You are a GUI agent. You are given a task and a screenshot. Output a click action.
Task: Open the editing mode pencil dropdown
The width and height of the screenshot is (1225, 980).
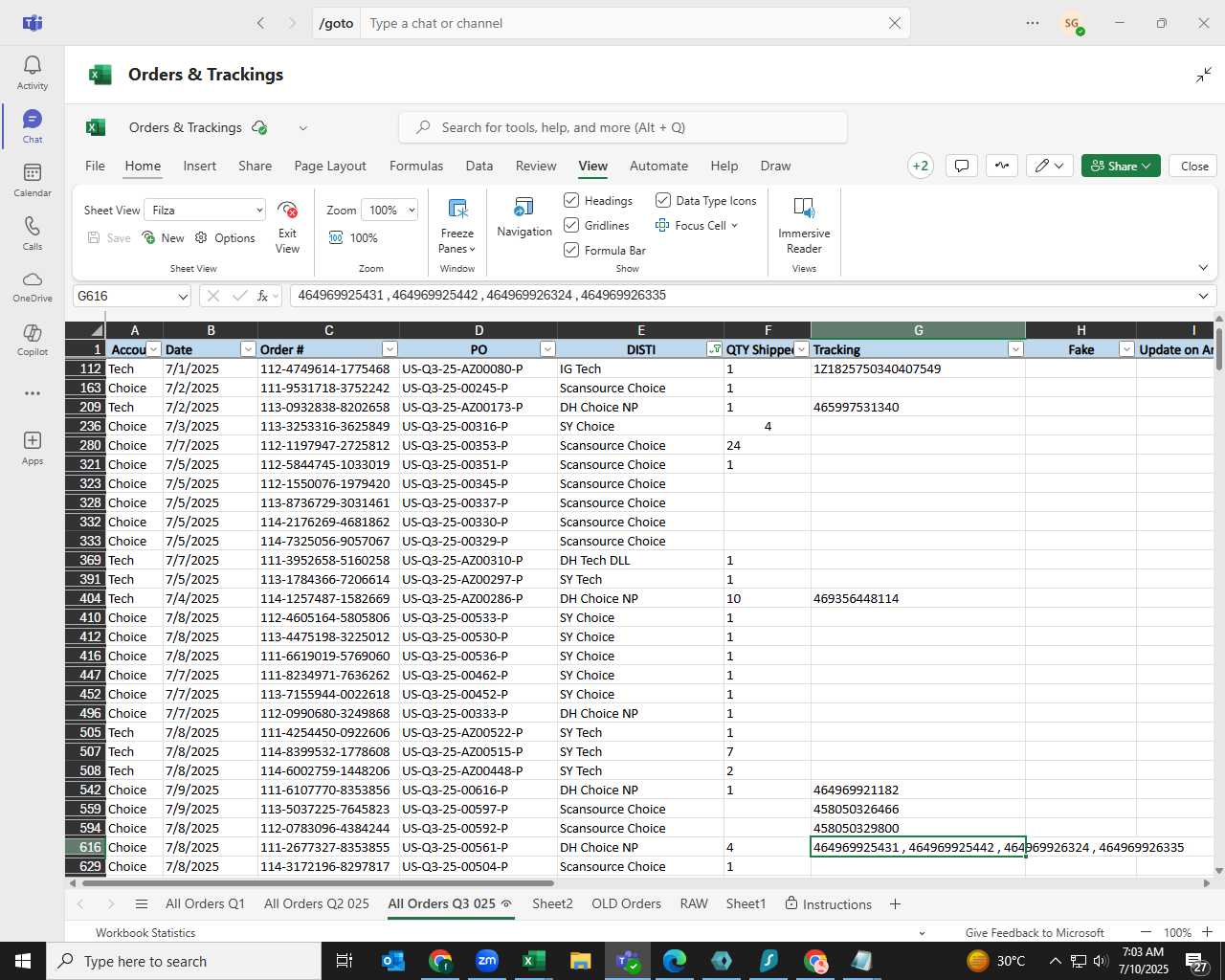tap(1050, 166)
